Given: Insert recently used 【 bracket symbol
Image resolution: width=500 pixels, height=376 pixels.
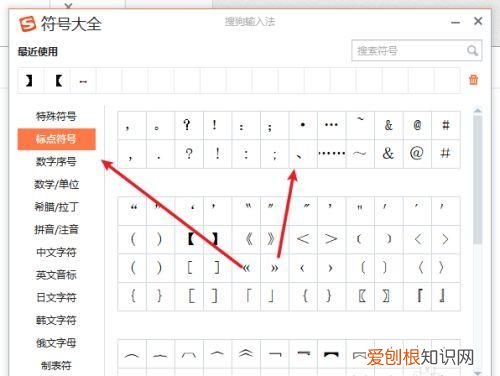Looking at the screenshot, I should 58,80.
